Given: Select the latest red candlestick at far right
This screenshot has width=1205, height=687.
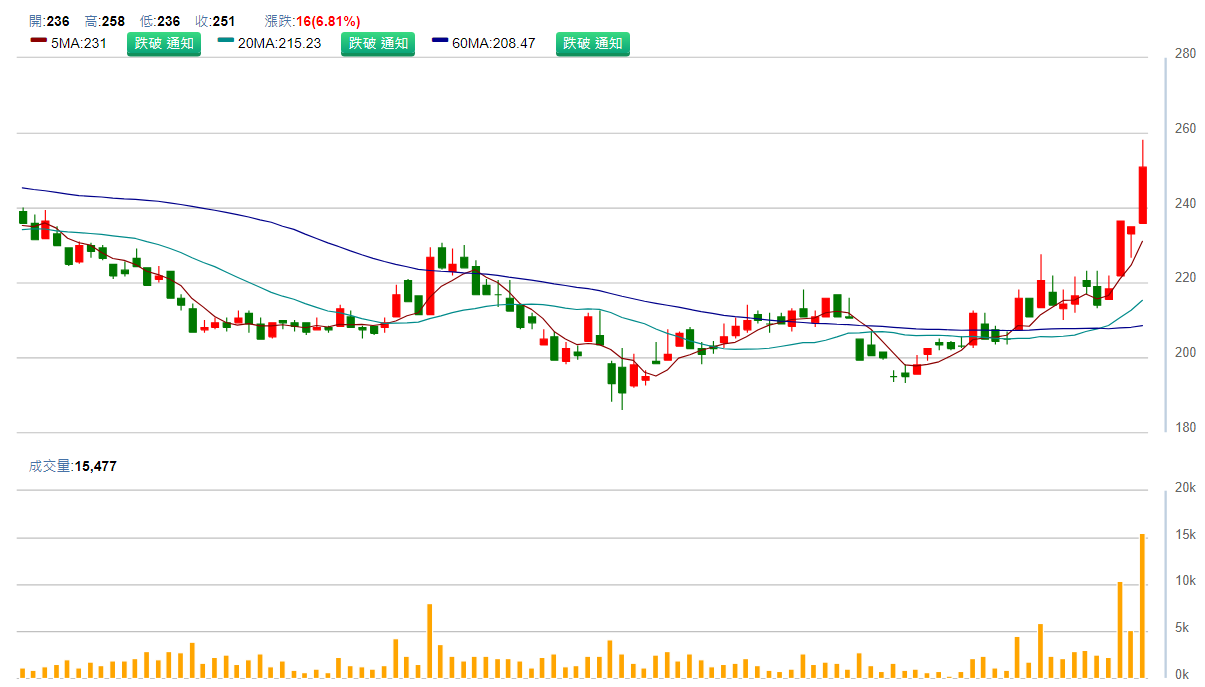Looking at the screenshot, I should [1143, 195].
